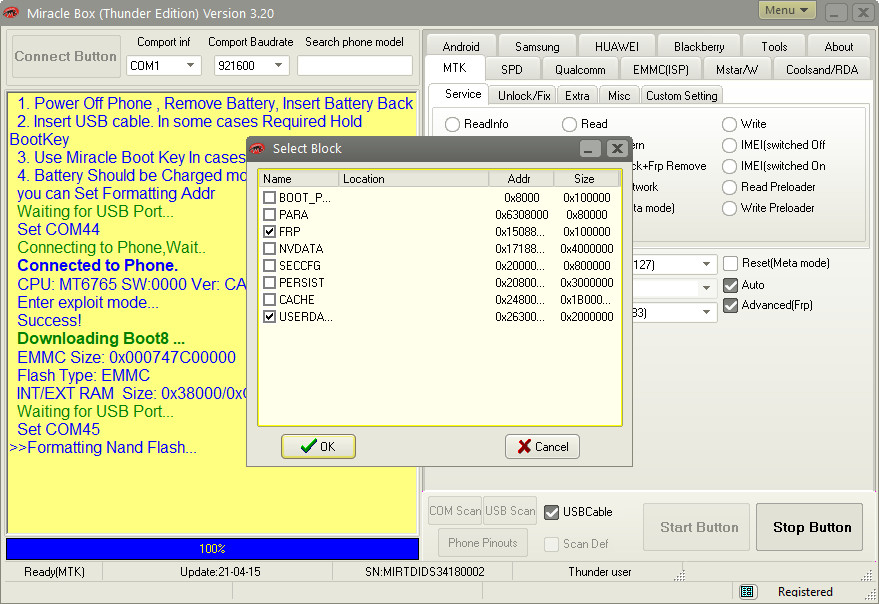Tick the CACHE block checkbox
This screenshot has height=604, width=879.
pos(270,299)
